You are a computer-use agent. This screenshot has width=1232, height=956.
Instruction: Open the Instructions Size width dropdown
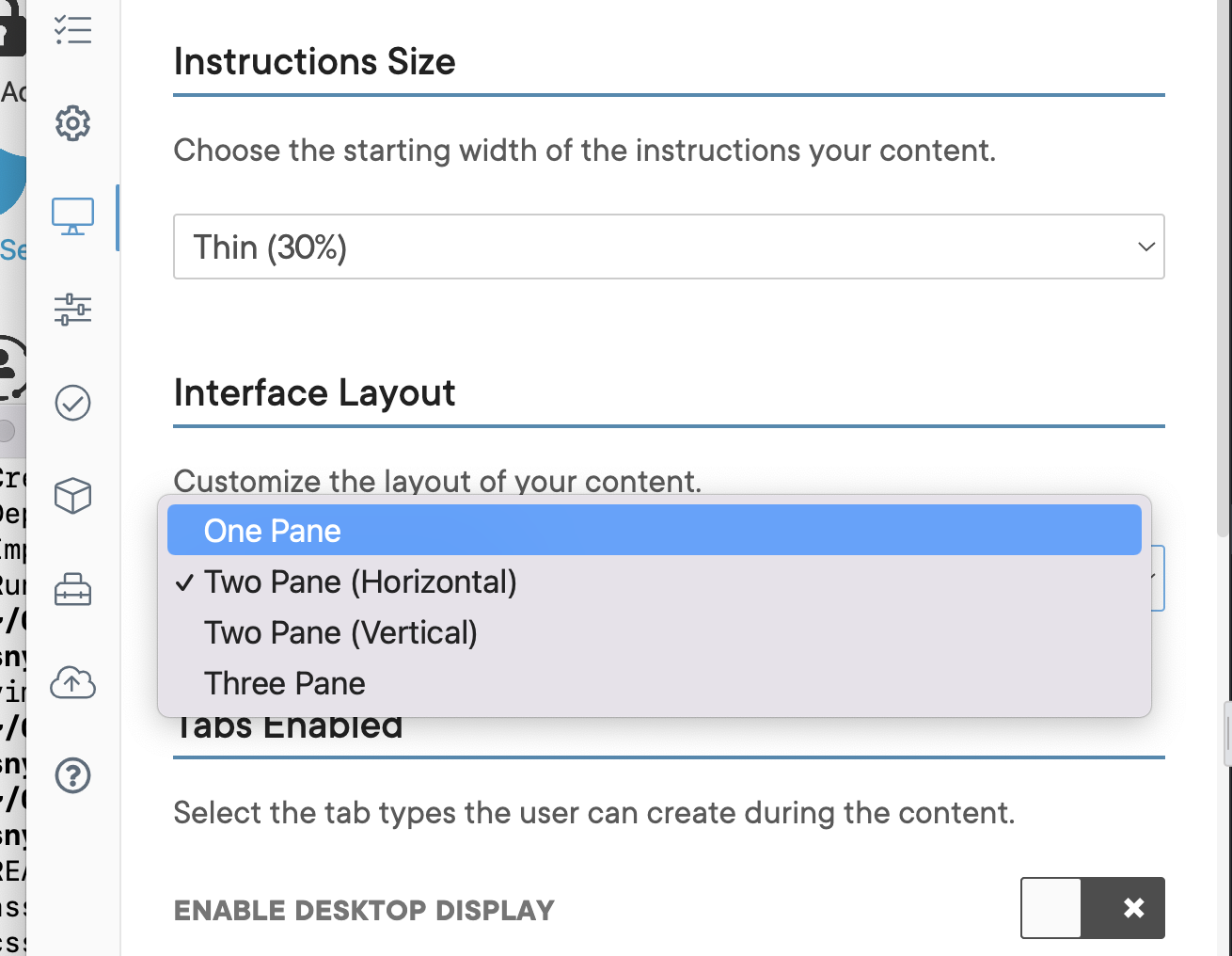[668, 247]
